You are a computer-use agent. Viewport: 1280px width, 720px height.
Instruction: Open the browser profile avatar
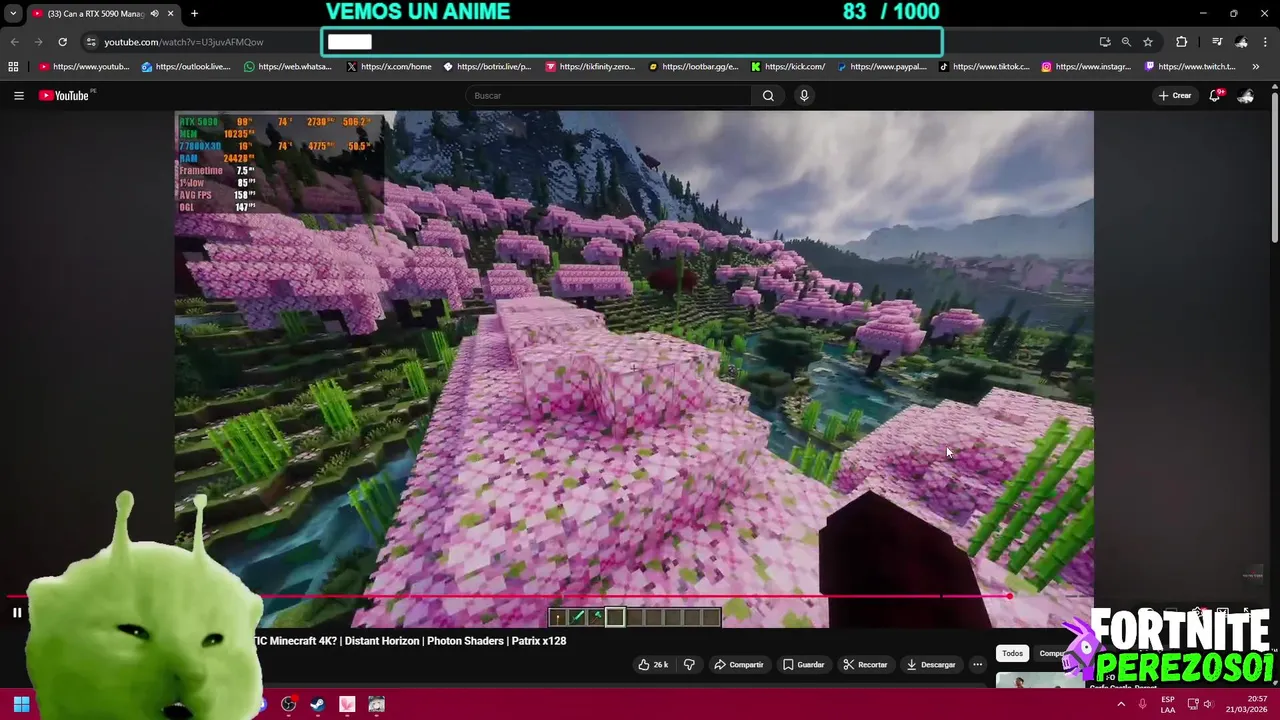point(1241,42)
